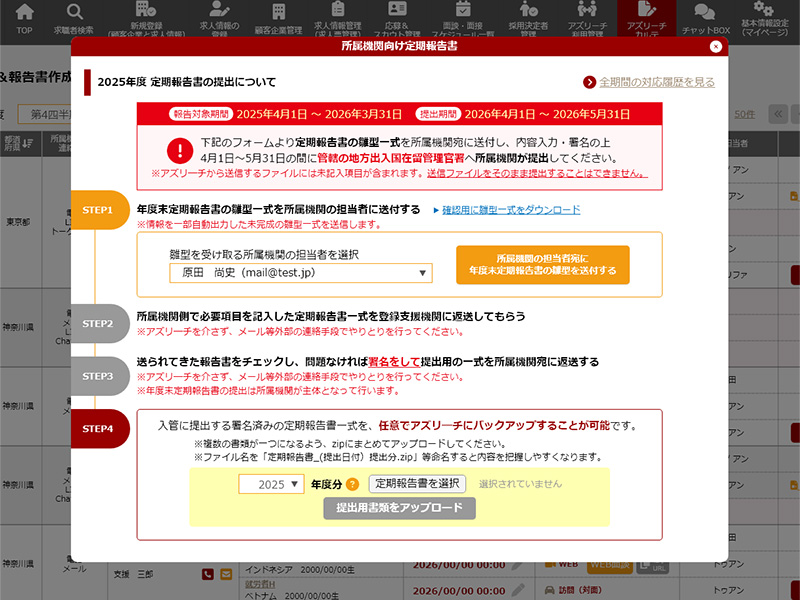This screenshot has height=600, width=800.
Task: Click 提出用書類をアップロード button
Action: [x=399, y=508]
